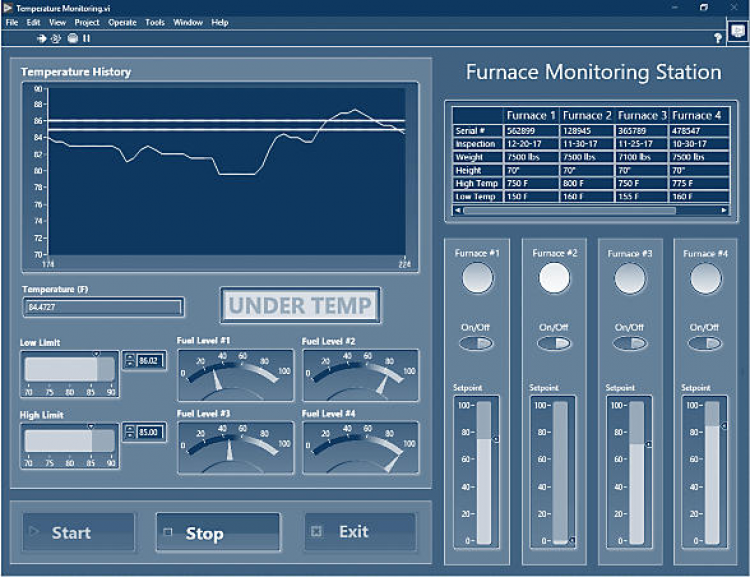Image resolution: width=750 pixels, height=577 pixels.
Task: Click the Inspection row header
Action: pyautogui.click(x=478, y=144)
